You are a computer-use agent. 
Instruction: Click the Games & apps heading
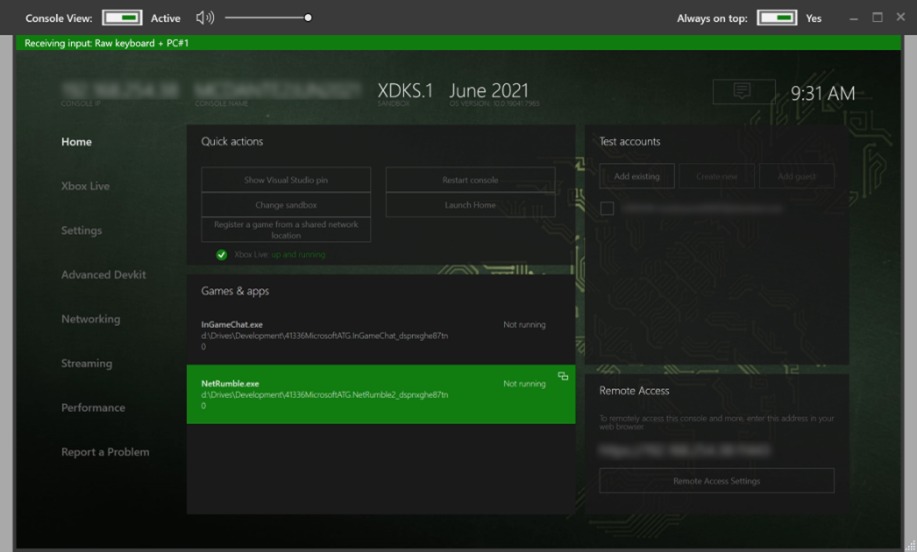click(235, 291)
